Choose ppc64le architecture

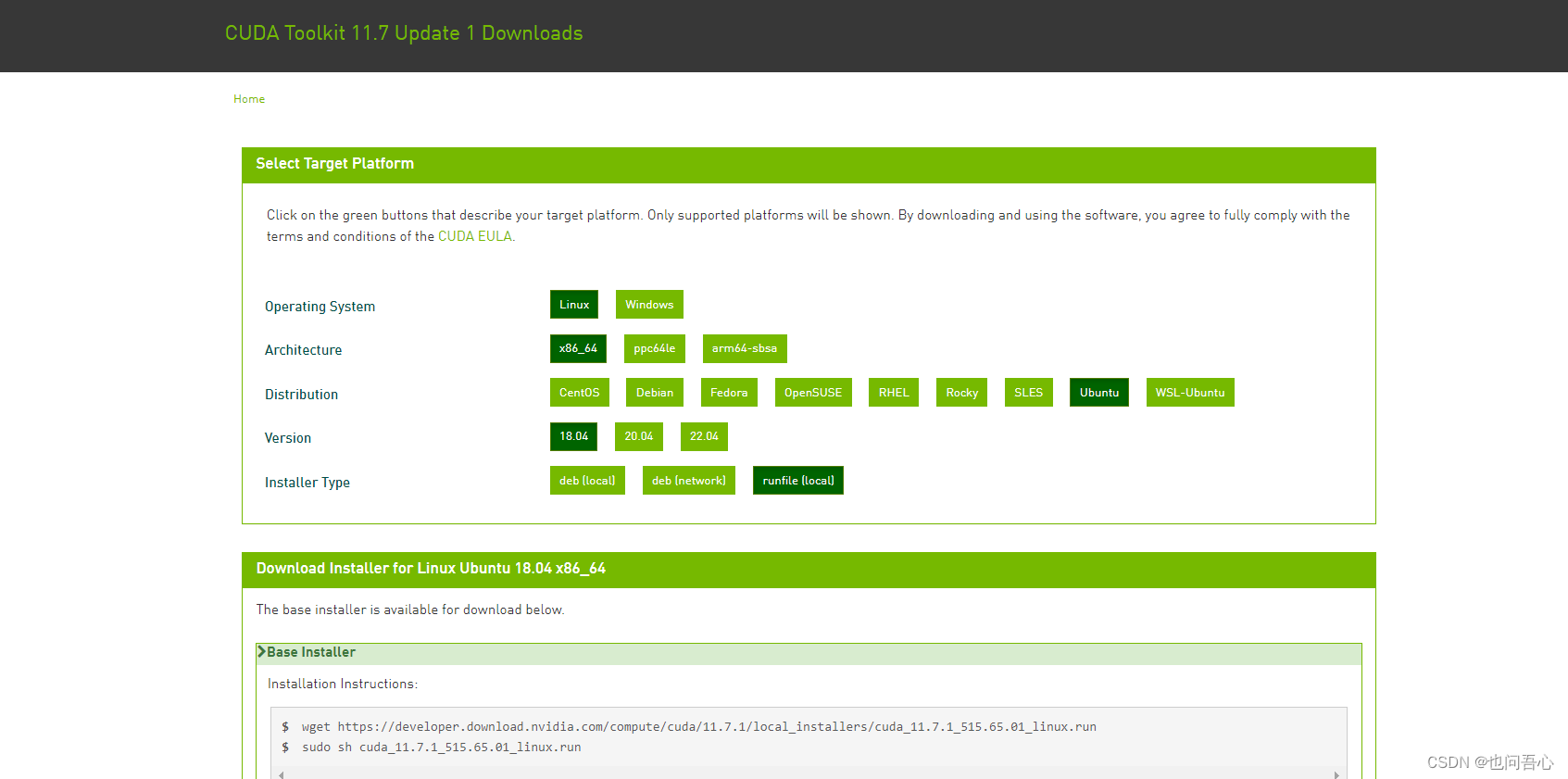pyautogui.click(x=655, y=348)
